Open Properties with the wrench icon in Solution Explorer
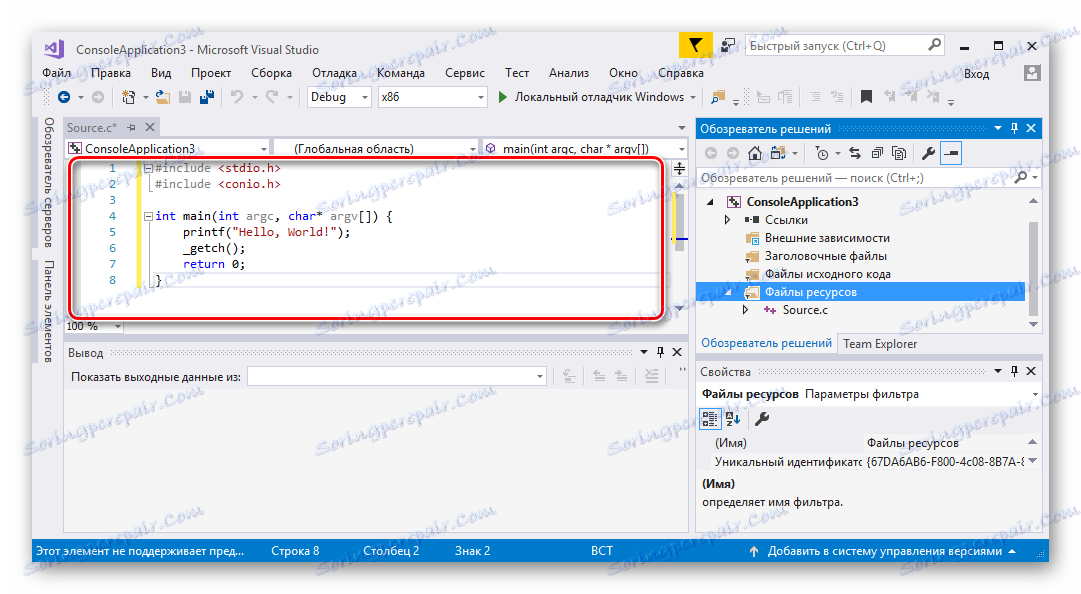Viewport: 1081px width, 594px height. tap(927, 152)
